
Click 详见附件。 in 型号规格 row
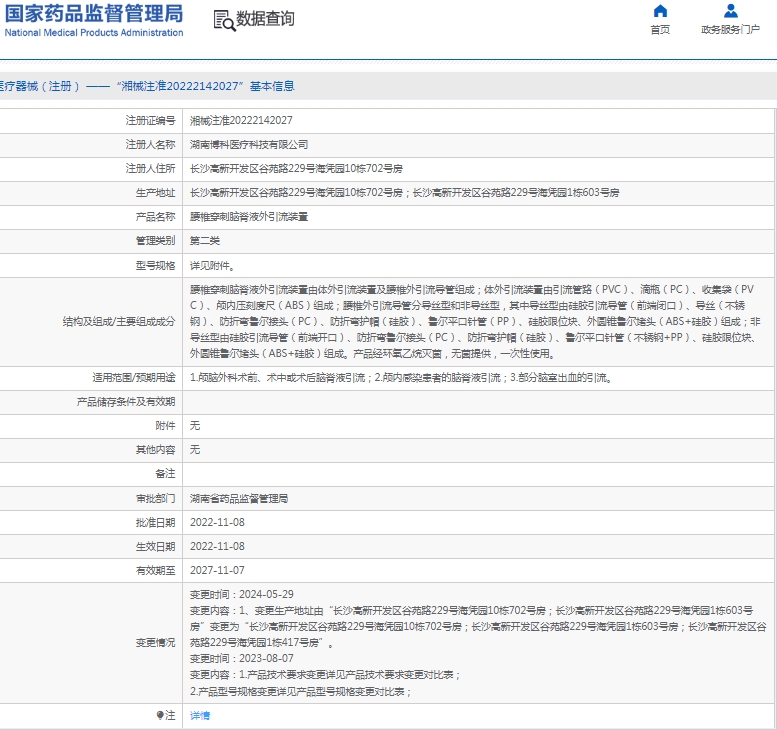[212, 266]
